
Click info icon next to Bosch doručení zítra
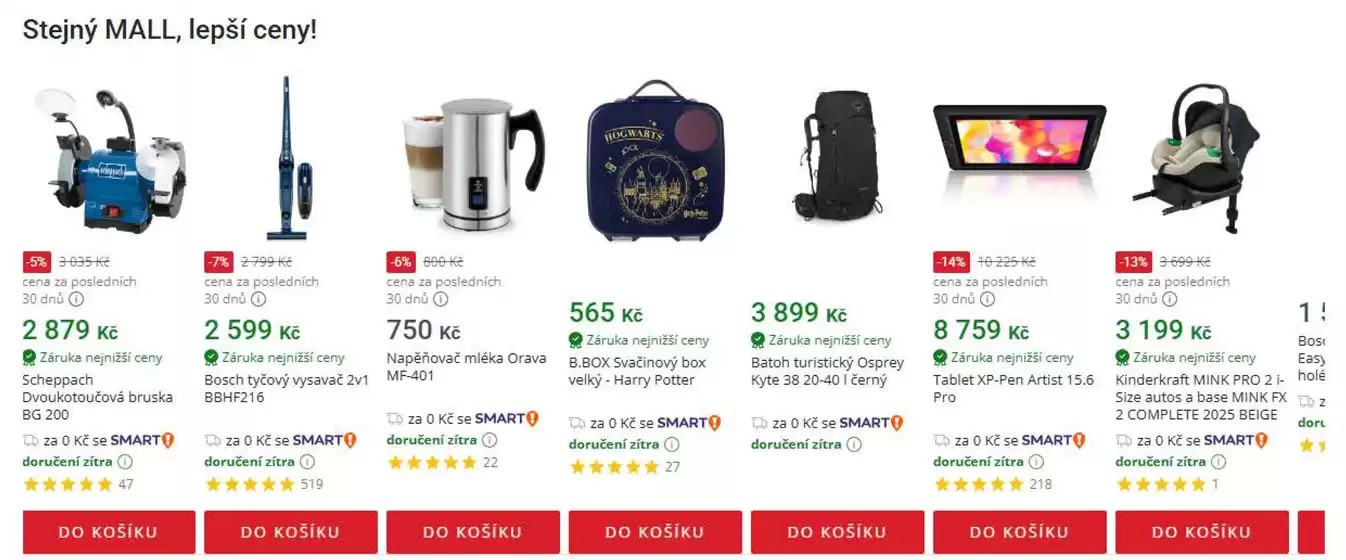[307, 462]
